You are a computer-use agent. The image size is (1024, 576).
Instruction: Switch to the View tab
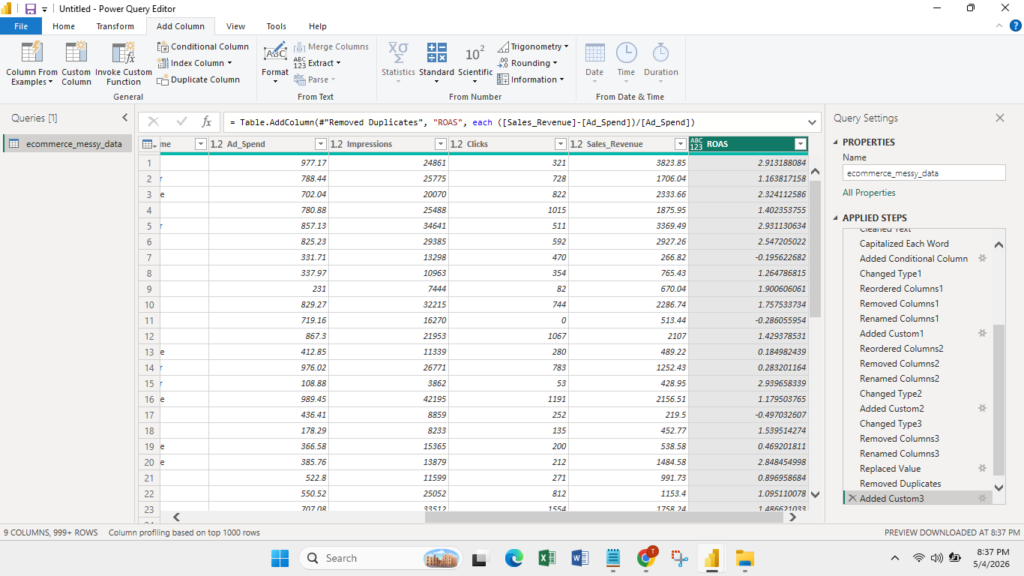(236, 26)
